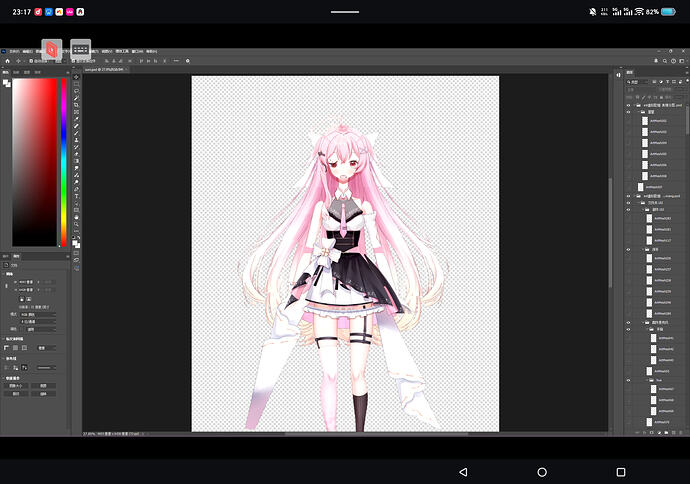Click the Layers panel vertical scrollbar

click(687, 119)
